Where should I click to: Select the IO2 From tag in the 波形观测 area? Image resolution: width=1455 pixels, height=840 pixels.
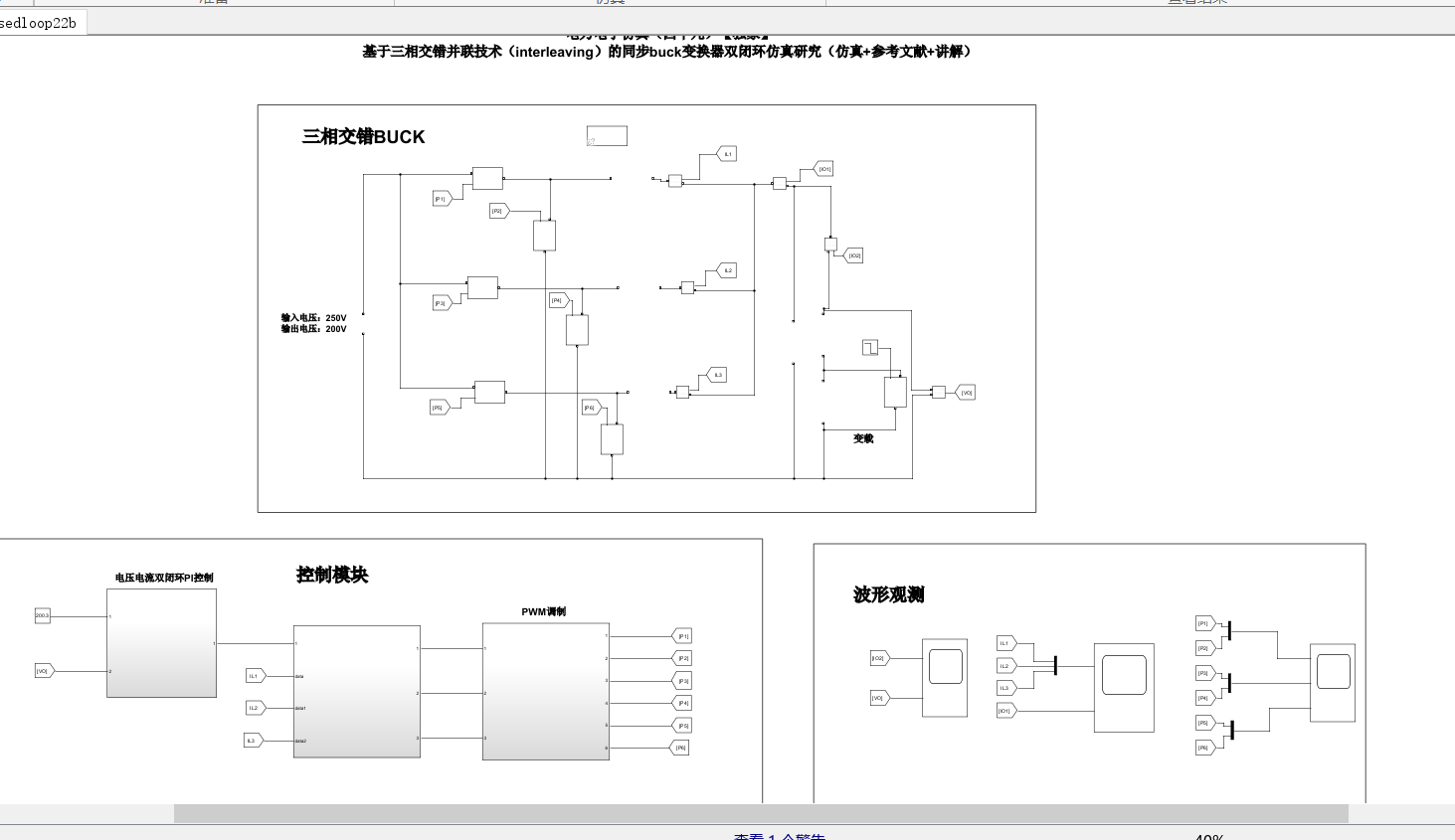(880, 658)
